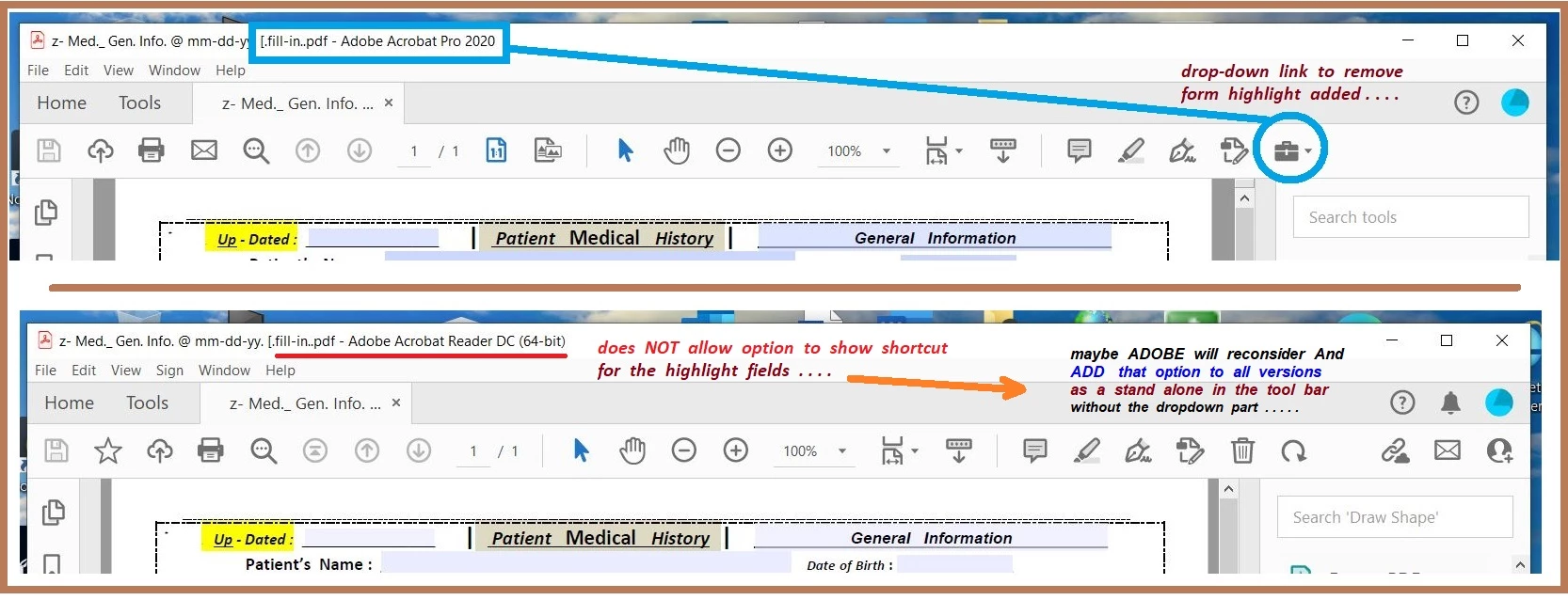This screenshot has height=600, width=1568.
Task: Click envelope email icon in Reader DC toolbar
Action: (1448, 451)
